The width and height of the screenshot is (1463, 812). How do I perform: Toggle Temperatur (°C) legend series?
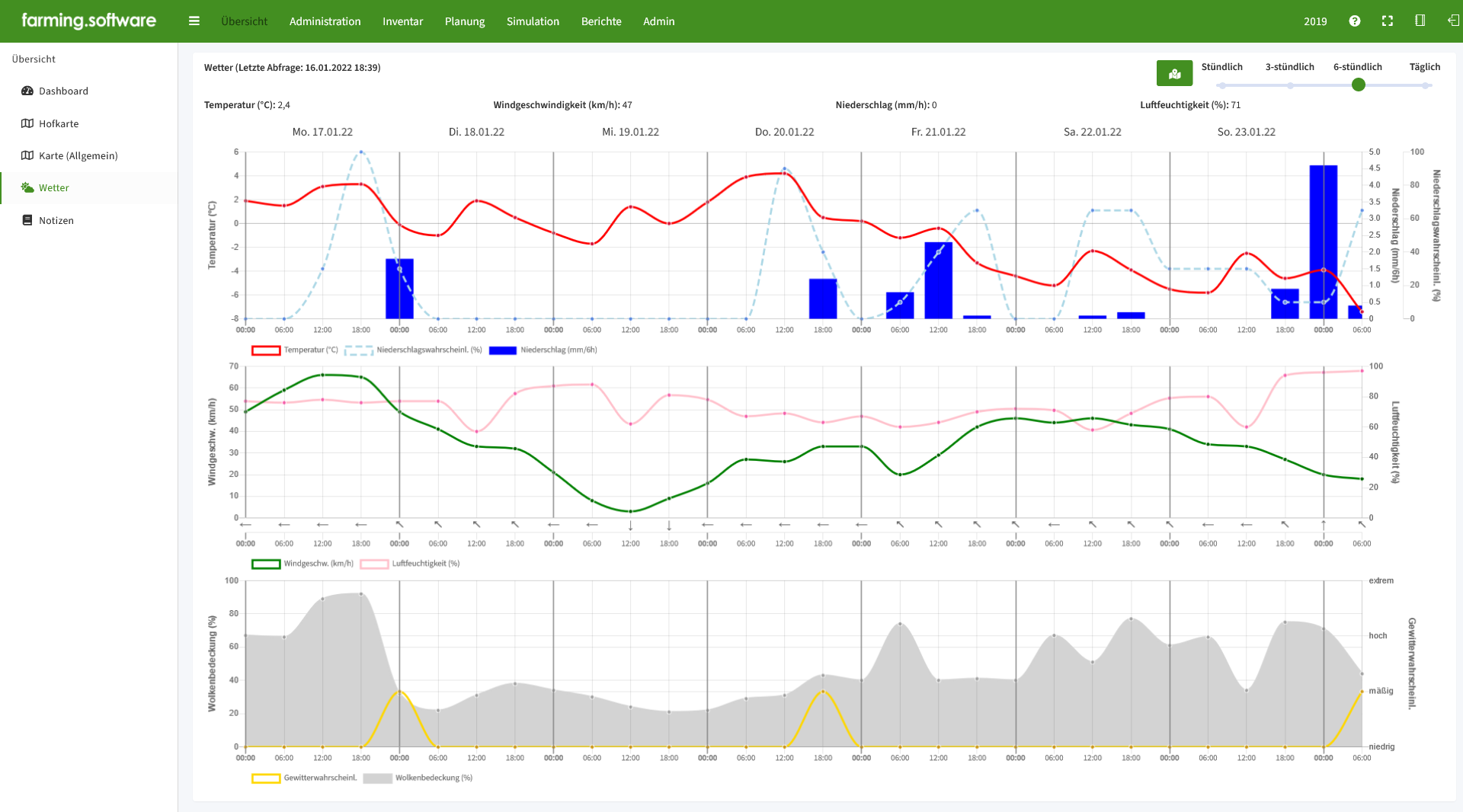(x=295, y=350)
